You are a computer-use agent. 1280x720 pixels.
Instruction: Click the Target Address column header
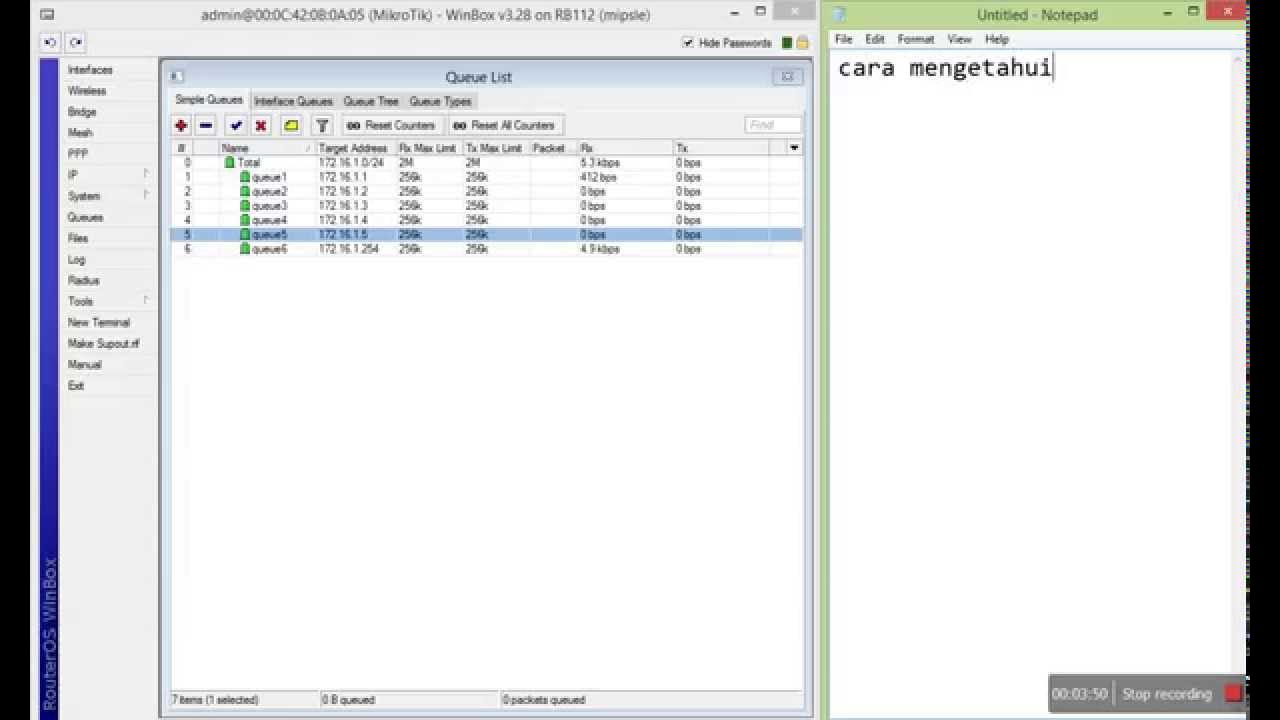(355, 148)
